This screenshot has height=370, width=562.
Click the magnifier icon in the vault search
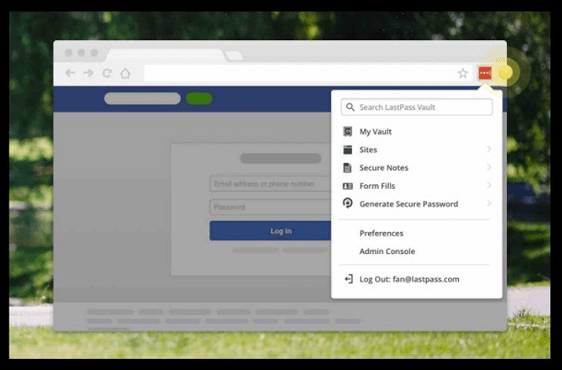pos(350,107)
